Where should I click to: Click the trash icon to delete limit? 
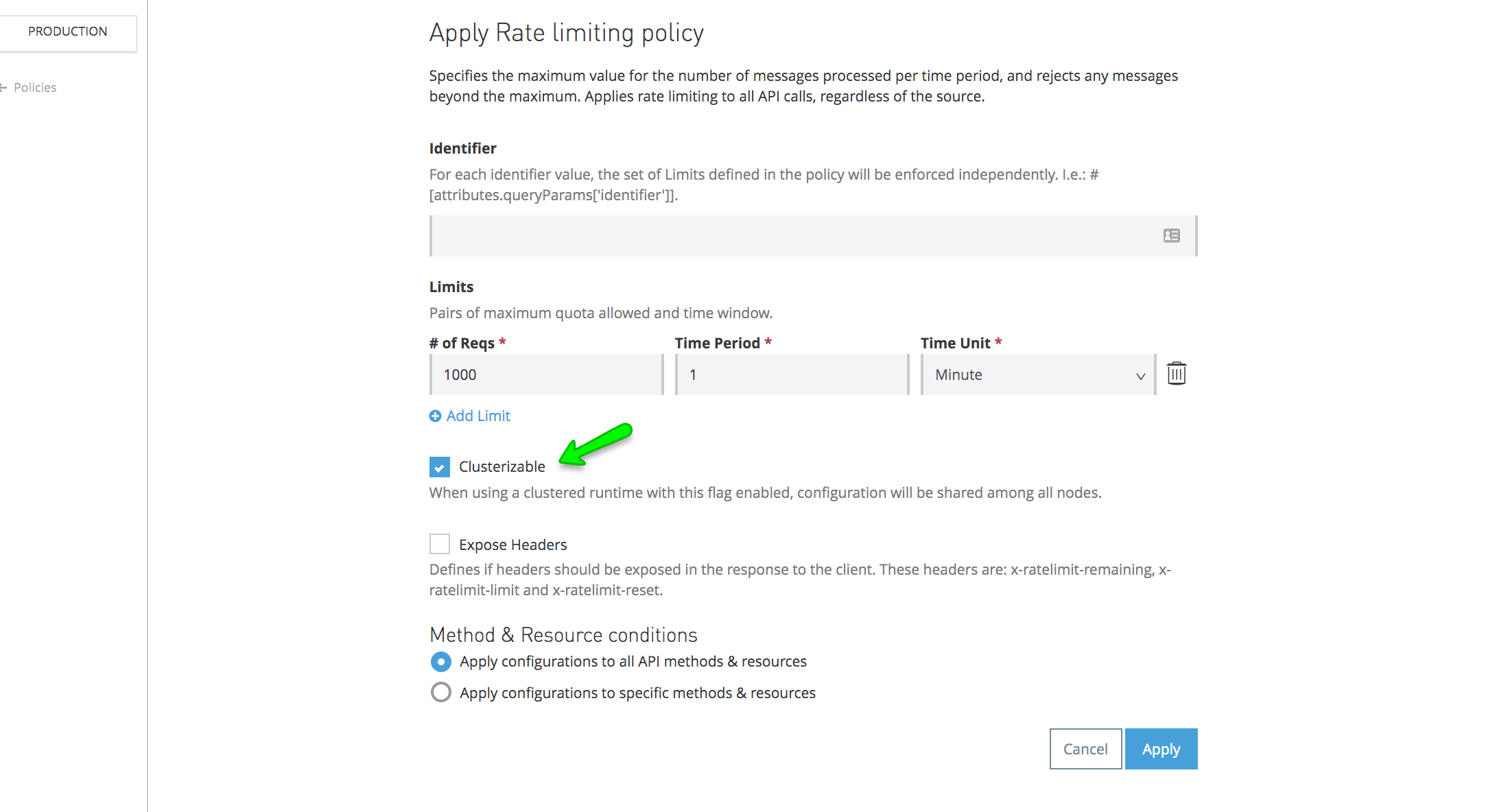pyautogui.click(x=1176, y=374)
